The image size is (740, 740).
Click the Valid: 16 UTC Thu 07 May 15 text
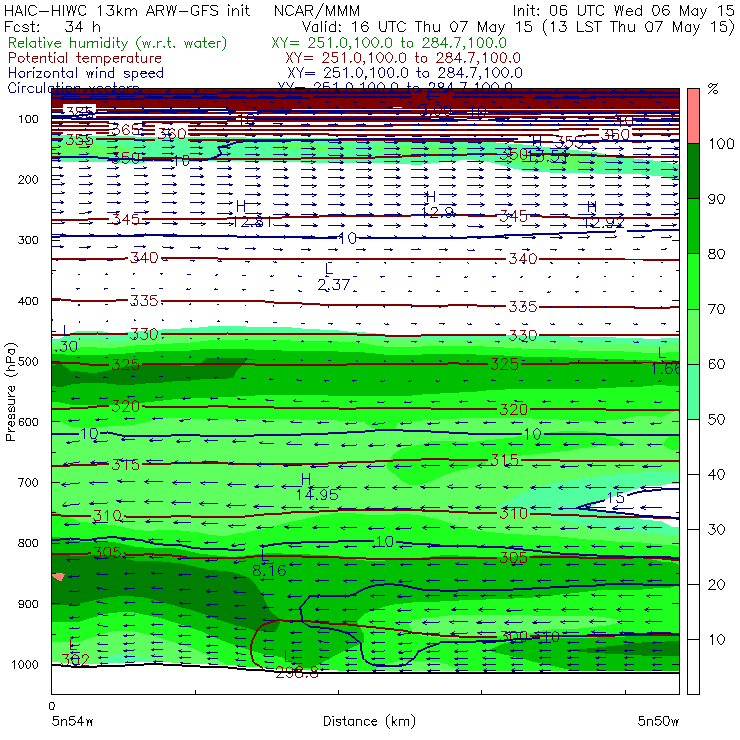coord(417,27)
